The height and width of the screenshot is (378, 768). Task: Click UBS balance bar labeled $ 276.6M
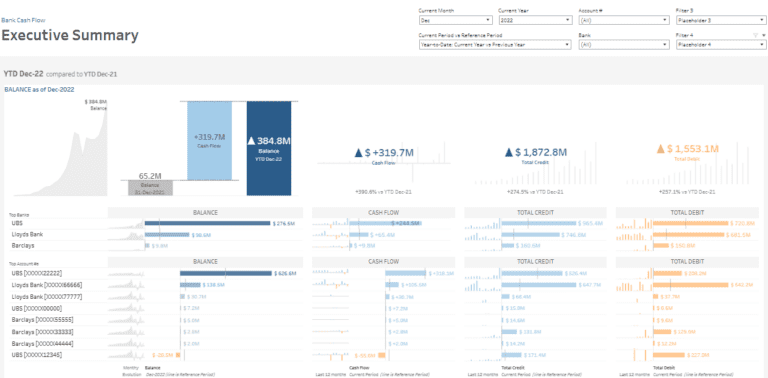click(x=207, y=223)
